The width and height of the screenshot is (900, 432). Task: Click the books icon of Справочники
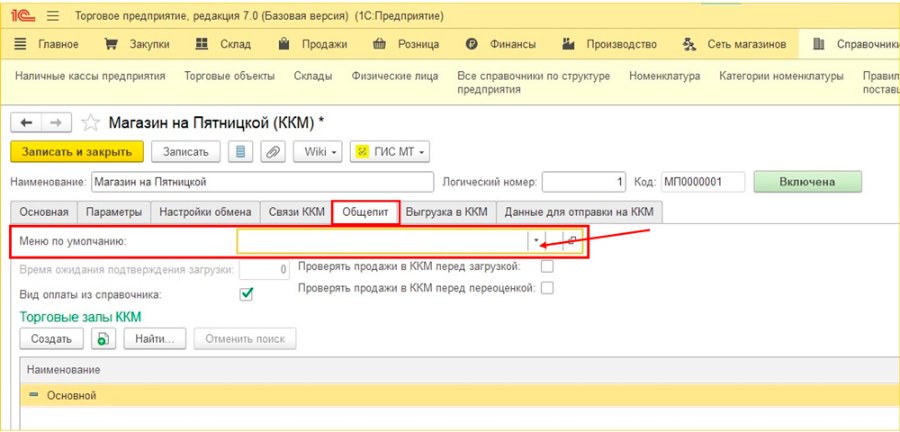(x=818, y=44)
